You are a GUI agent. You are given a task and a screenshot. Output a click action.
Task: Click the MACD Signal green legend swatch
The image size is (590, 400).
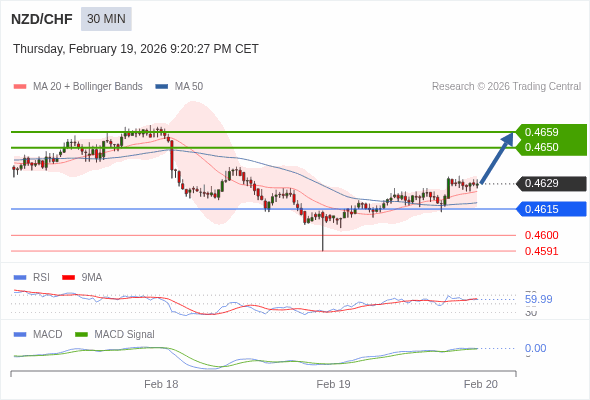pyautogui.click(x=81, y=335)
